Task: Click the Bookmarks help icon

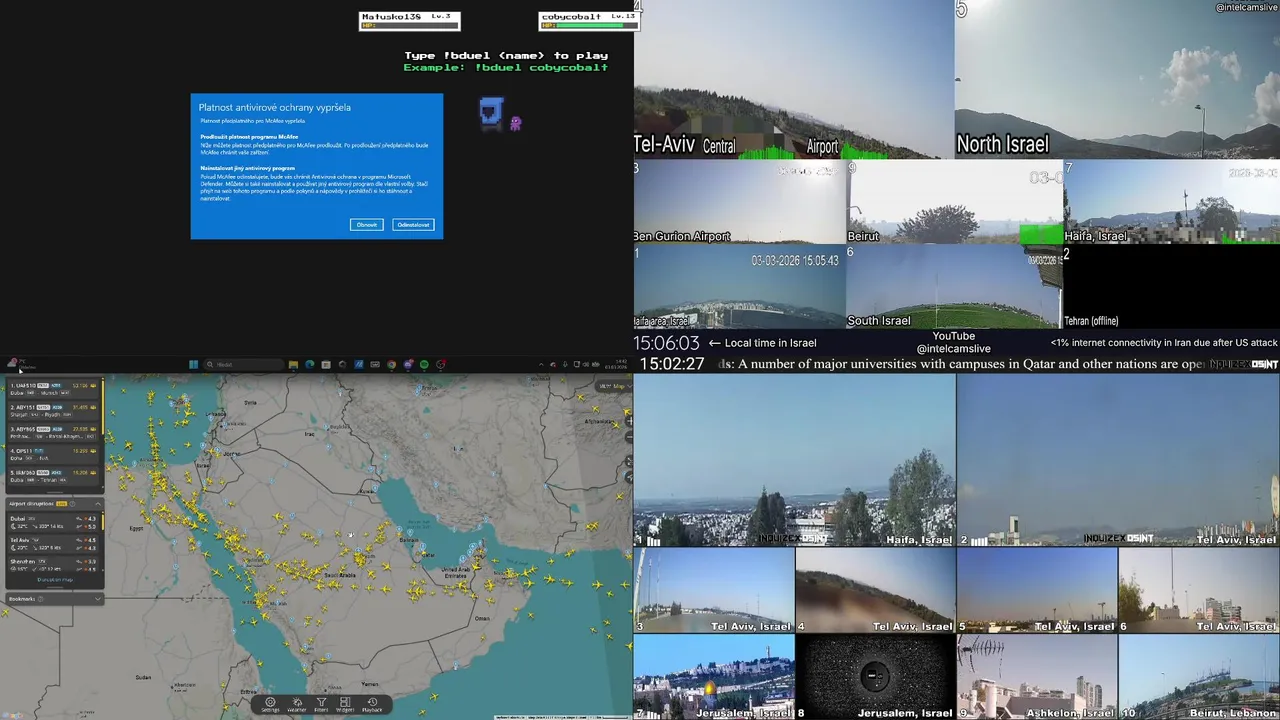Action: click(40, 599)
